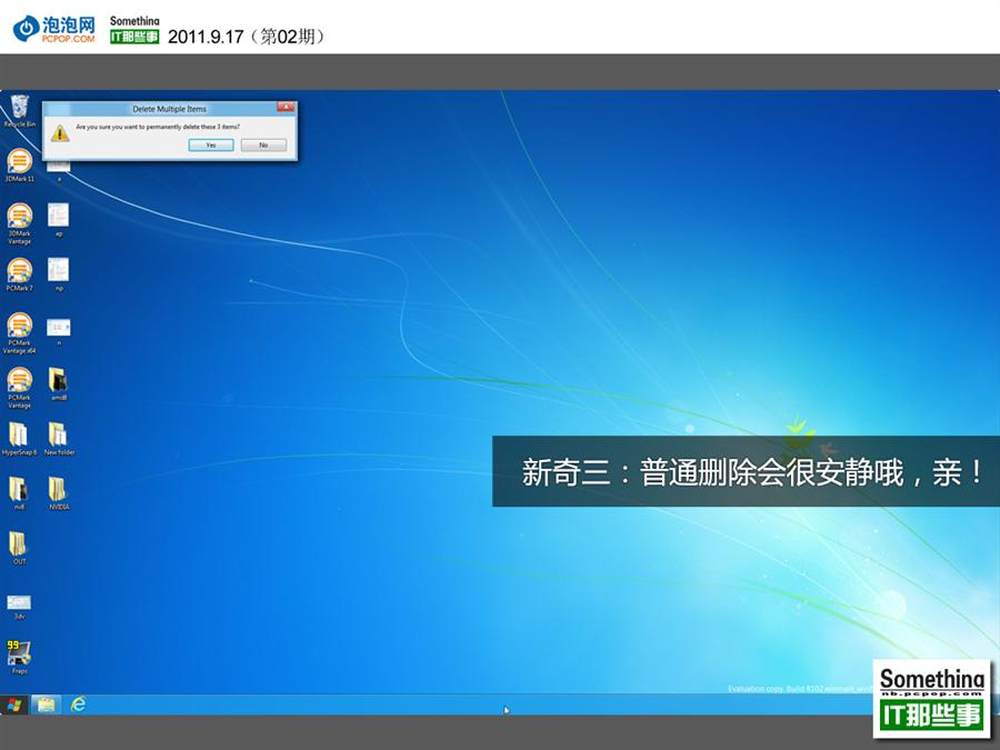Select the image file above Fraps
The width and height of the screenshot is (1000, 750).
pyautogui.click(x=20, y=607)
